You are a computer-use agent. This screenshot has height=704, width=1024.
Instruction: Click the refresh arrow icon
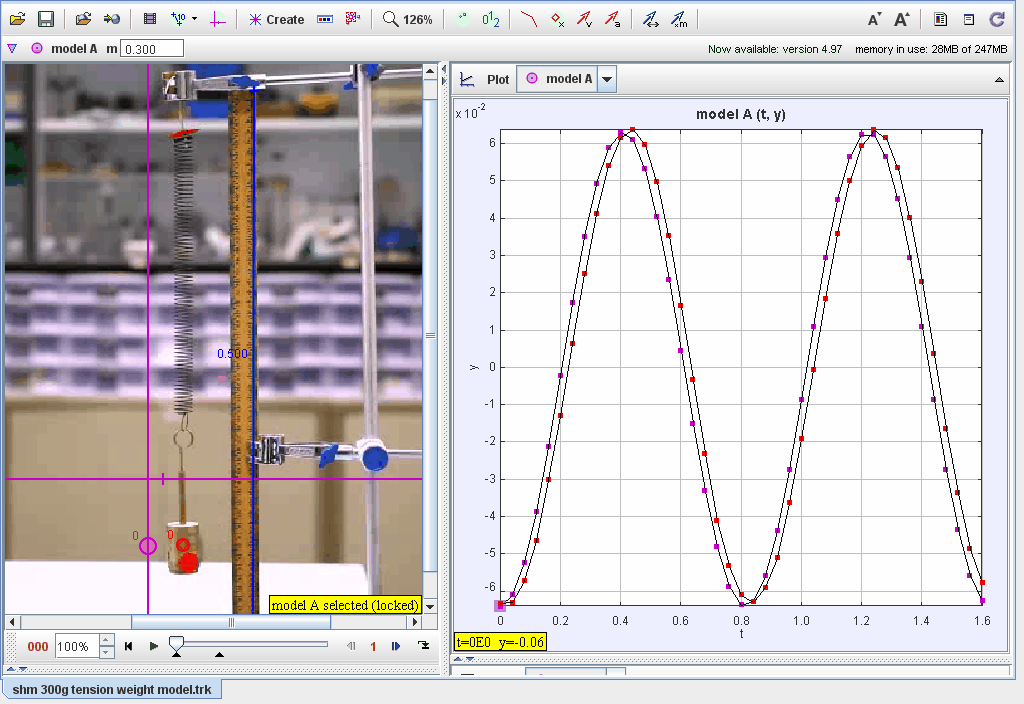tap(997, 20)
